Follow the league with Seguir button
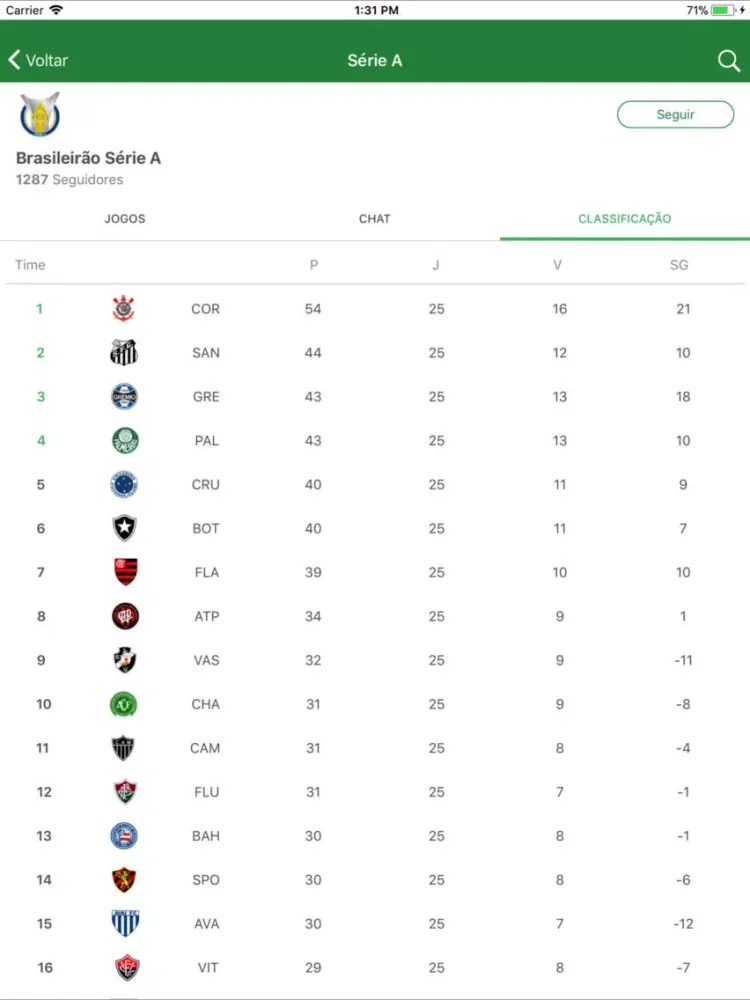Image resolution: width=750 pixels, height=1000 pixels. (x=675, y=115)
